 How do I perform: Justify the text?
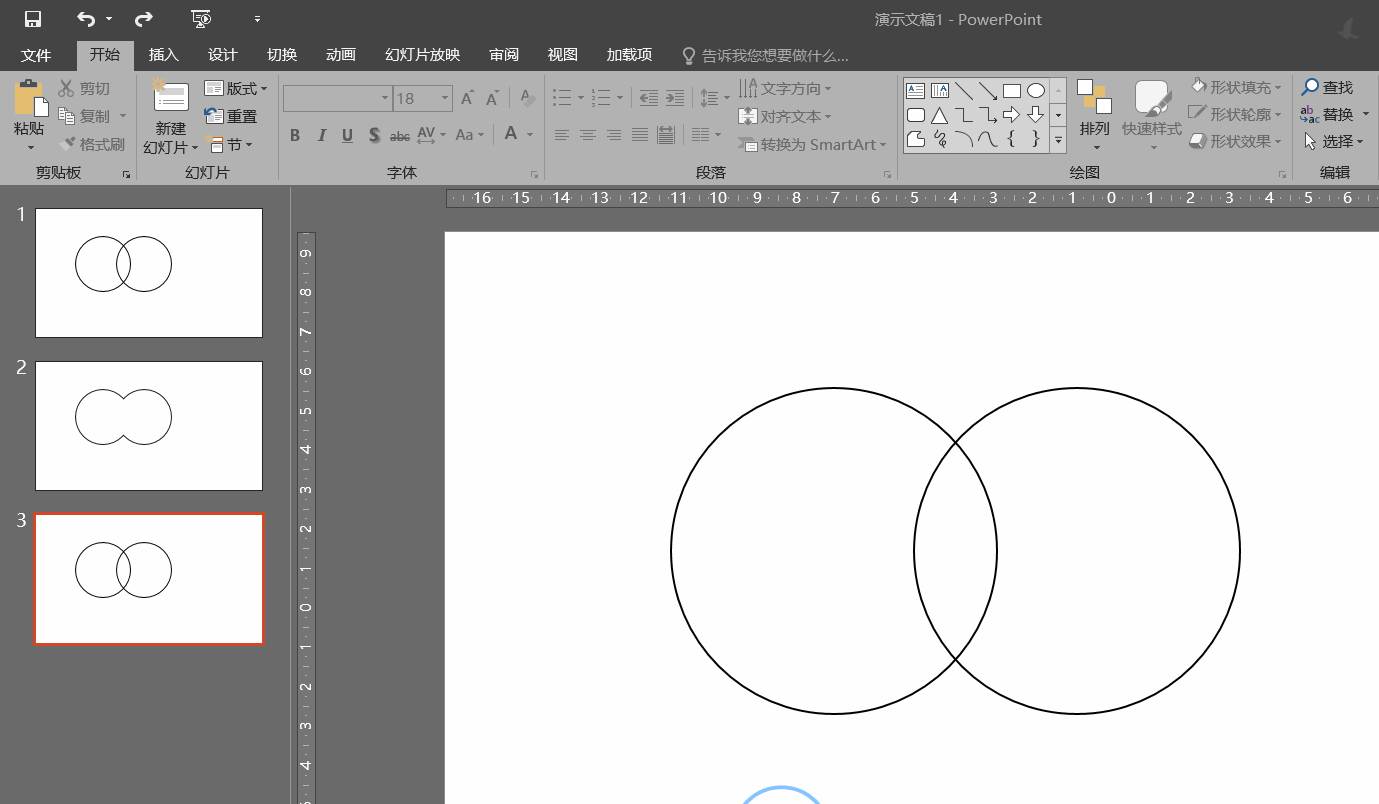pyautogui.click(x=640, y=135)
